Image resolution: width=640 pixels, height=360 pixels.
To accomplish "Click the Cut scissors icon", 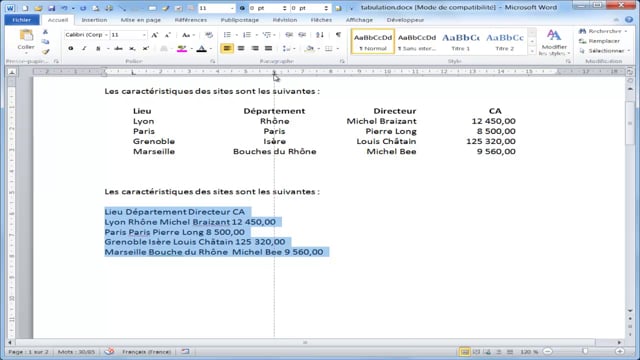I will click(x=45, y=32).
